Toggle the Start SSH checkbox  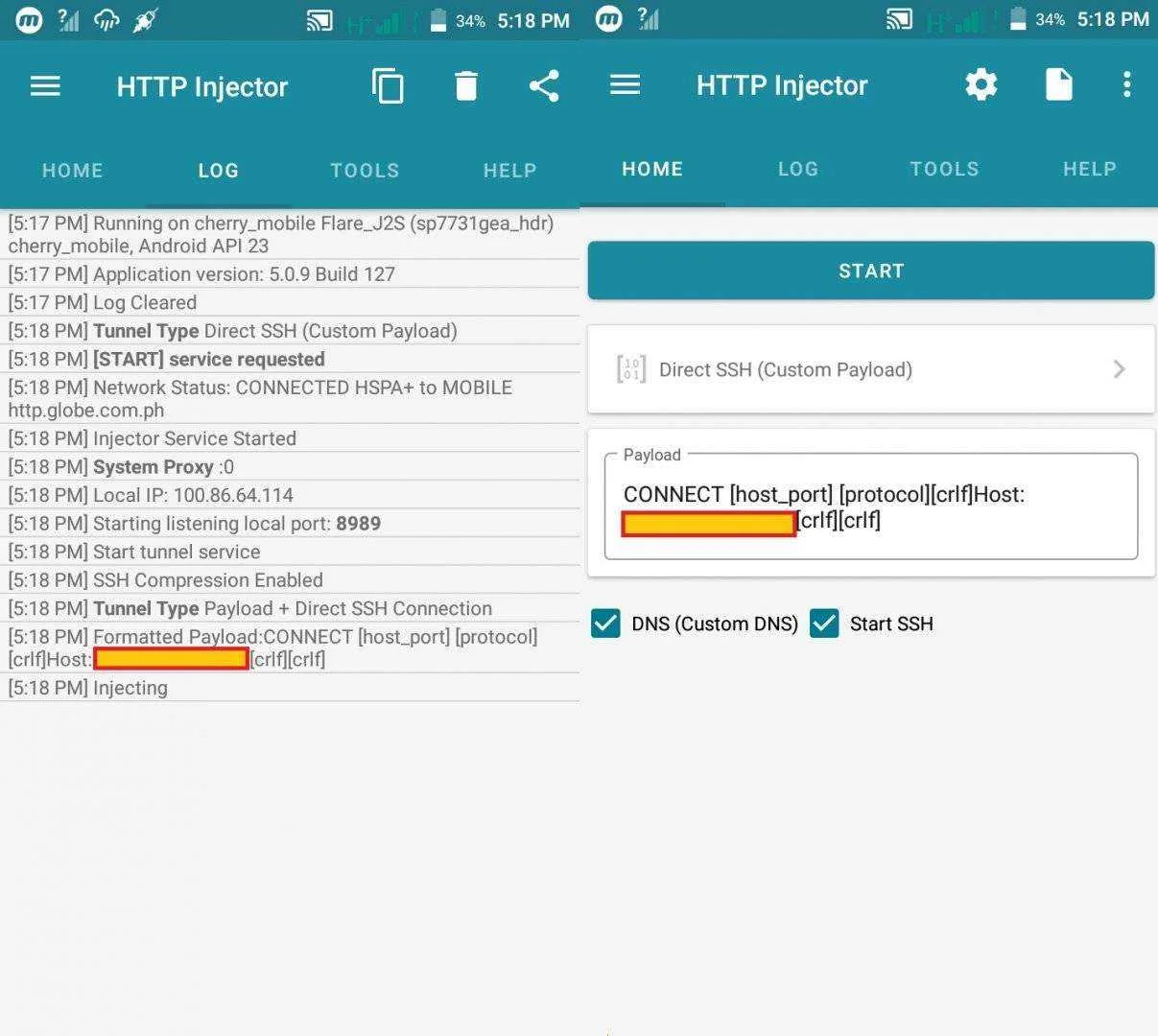pyautogui.click(x=824, y=624)
